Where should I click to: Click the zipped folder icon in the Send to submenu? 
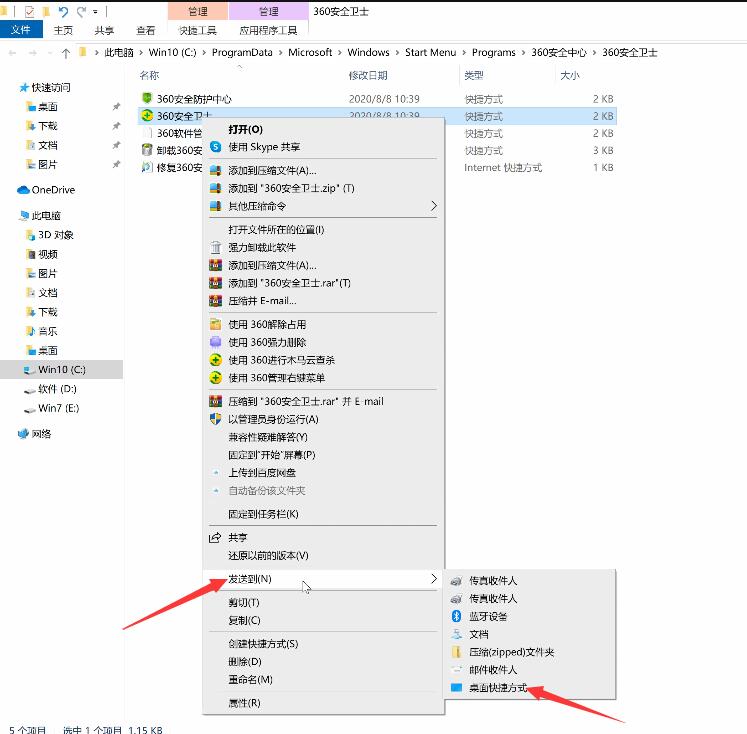[x=456, y=652]
